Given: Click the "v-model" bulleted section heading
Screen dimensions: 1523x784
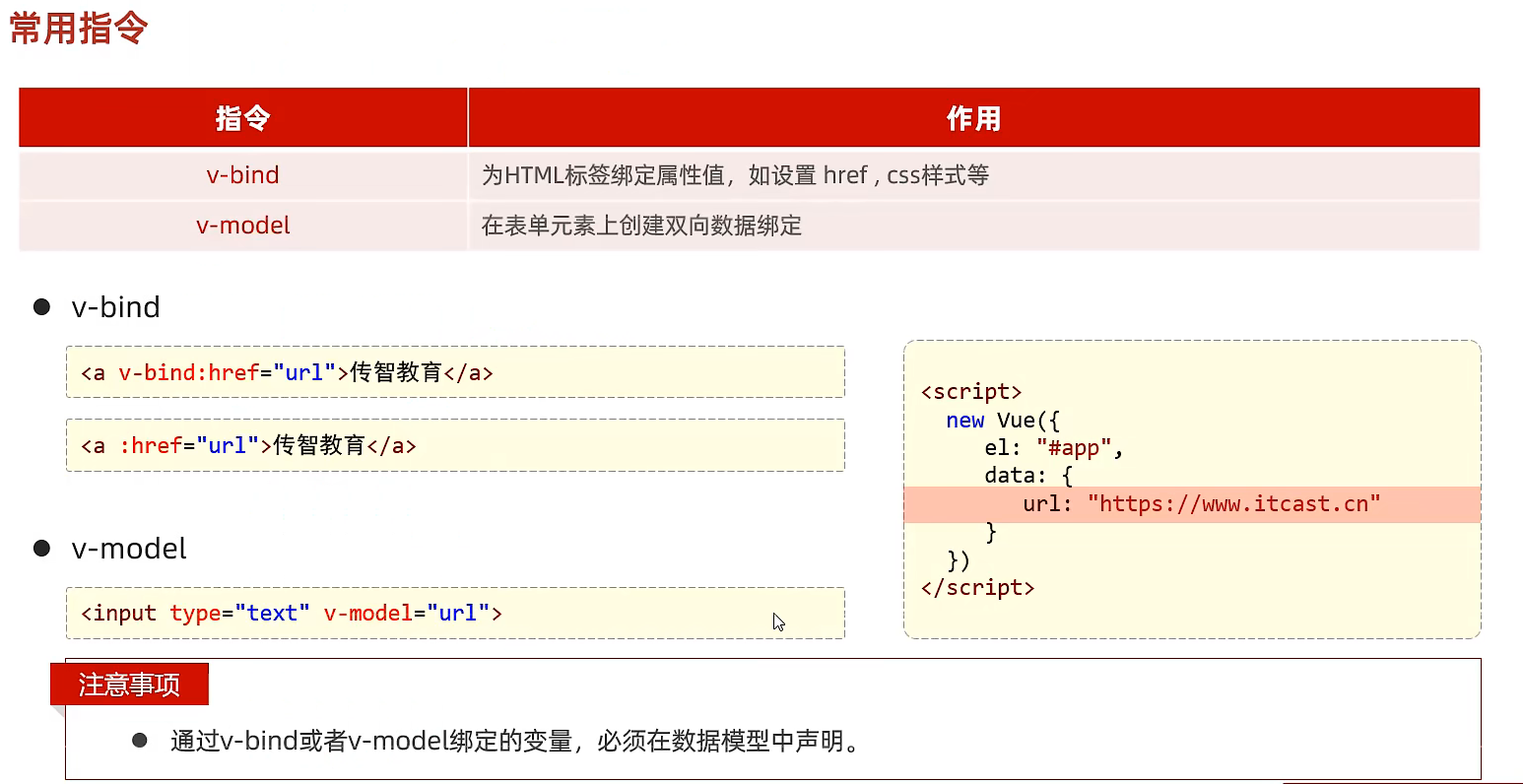Looking at the screenshot, I should click(129, 549).
